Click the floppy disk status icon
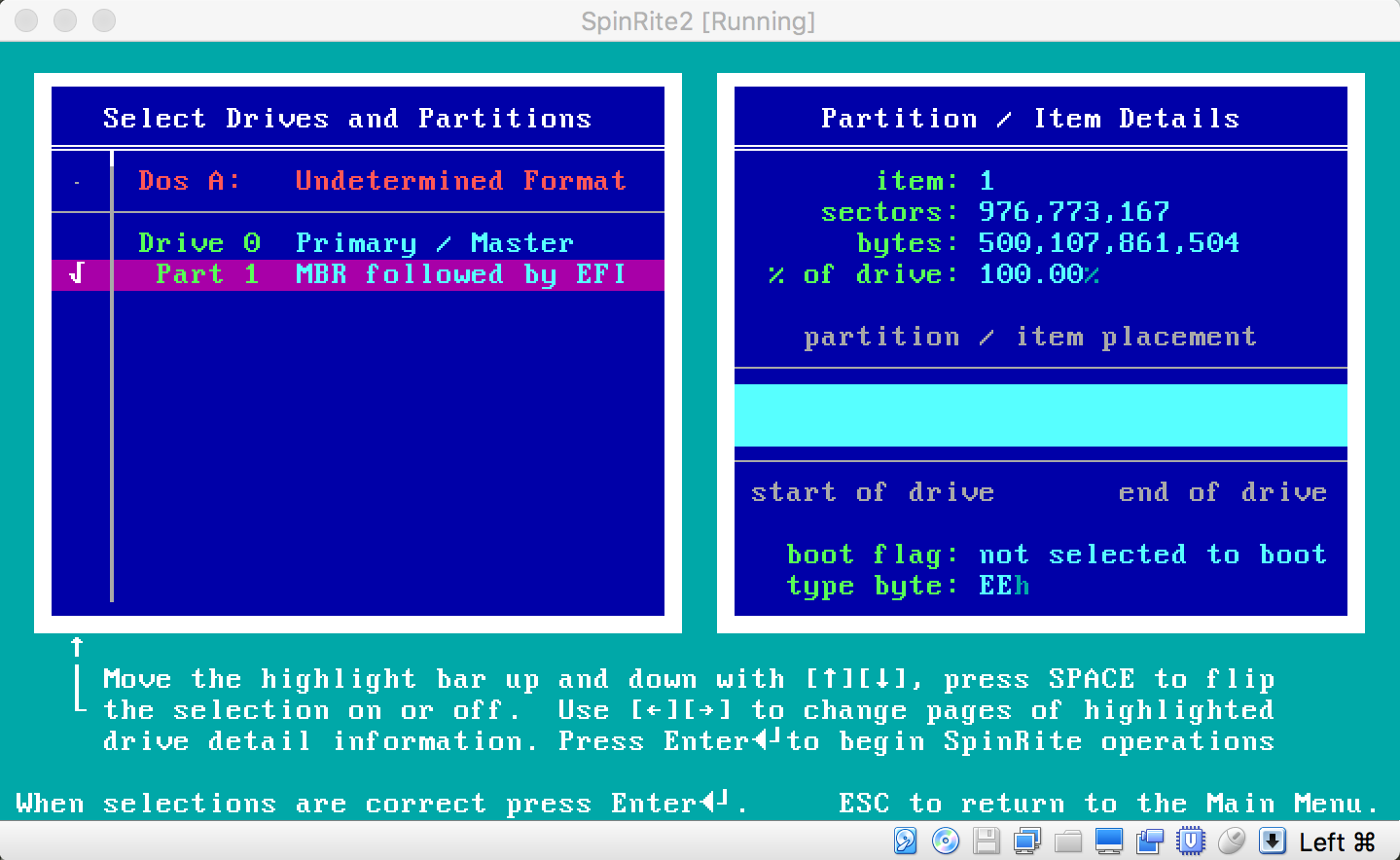This screenshot has height=860, width=1400. pos(986,841)
